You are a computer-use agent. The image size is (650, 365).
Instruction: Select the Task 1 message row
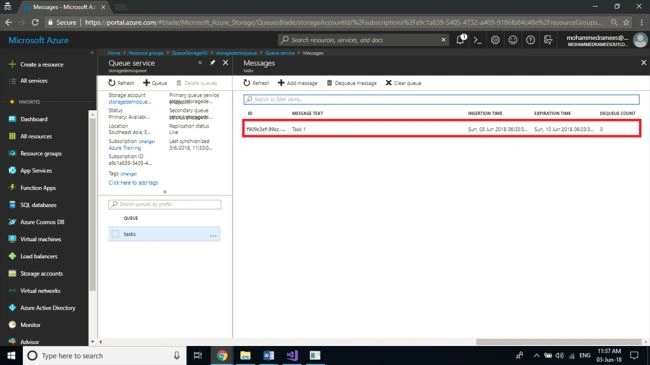pos(441,129)
